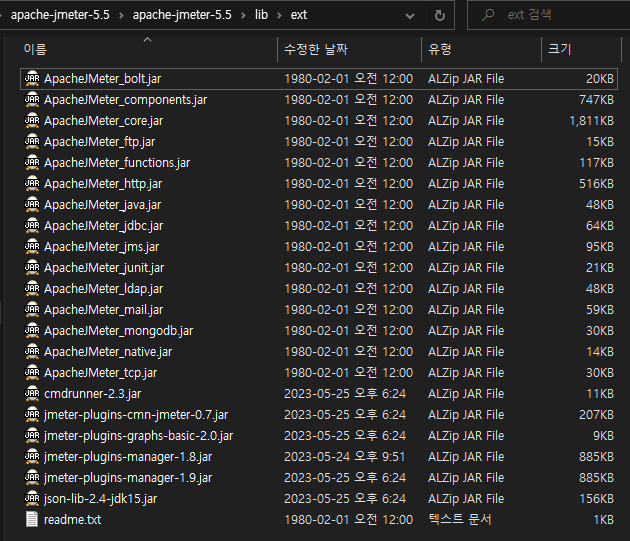Click the JAR icon of jmeter-plugins-cmn-jmeter-0.7.jar
This screenshot has height=541, width=630.
click(x=32, y=414)
